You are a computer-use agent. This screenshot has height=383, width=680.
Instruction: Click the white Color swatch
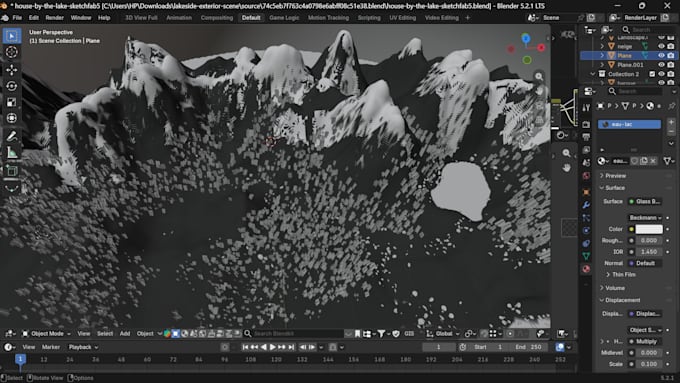coord(649,229)
